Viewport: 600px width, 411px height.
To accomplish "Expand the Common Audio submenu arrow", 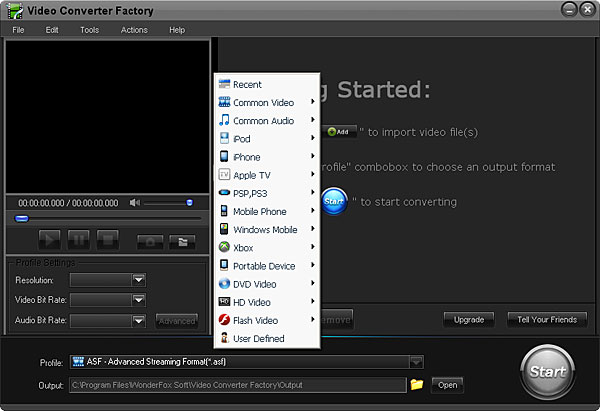I will pyautogui.click(x=313, y=120).
